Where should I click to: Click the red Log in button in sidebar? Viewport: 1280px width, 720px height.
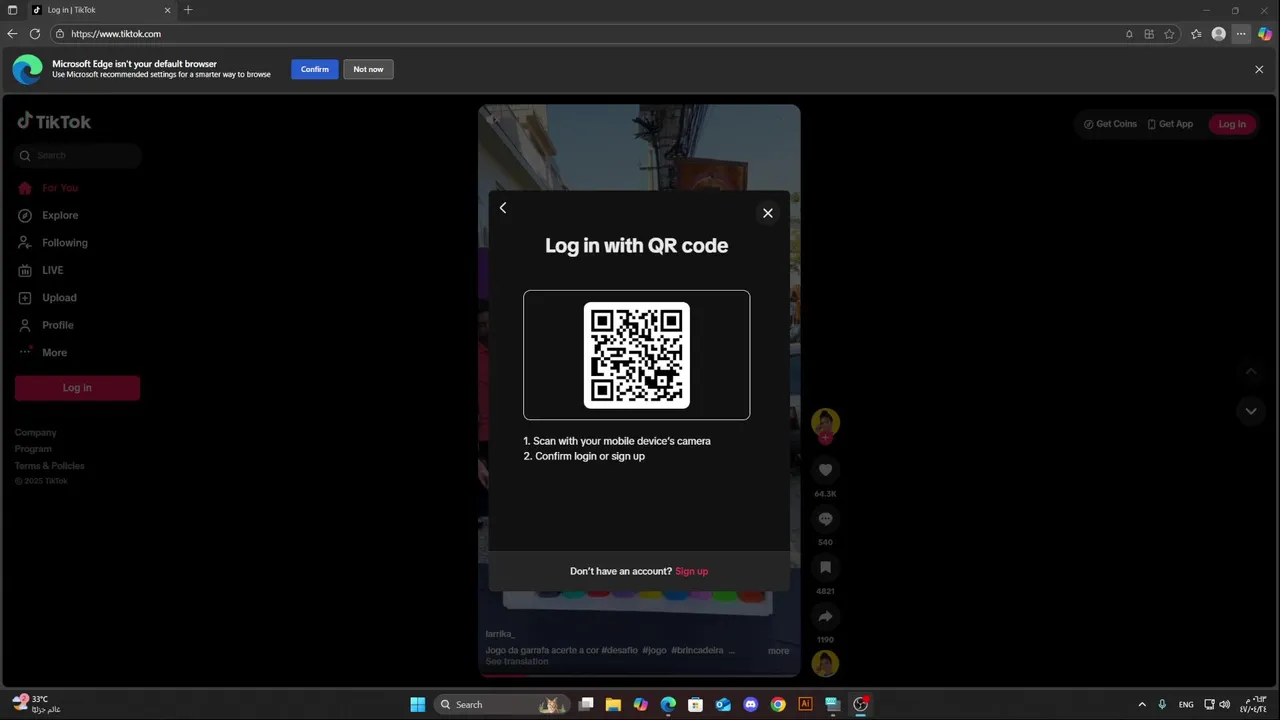click(x=77, y=388)
